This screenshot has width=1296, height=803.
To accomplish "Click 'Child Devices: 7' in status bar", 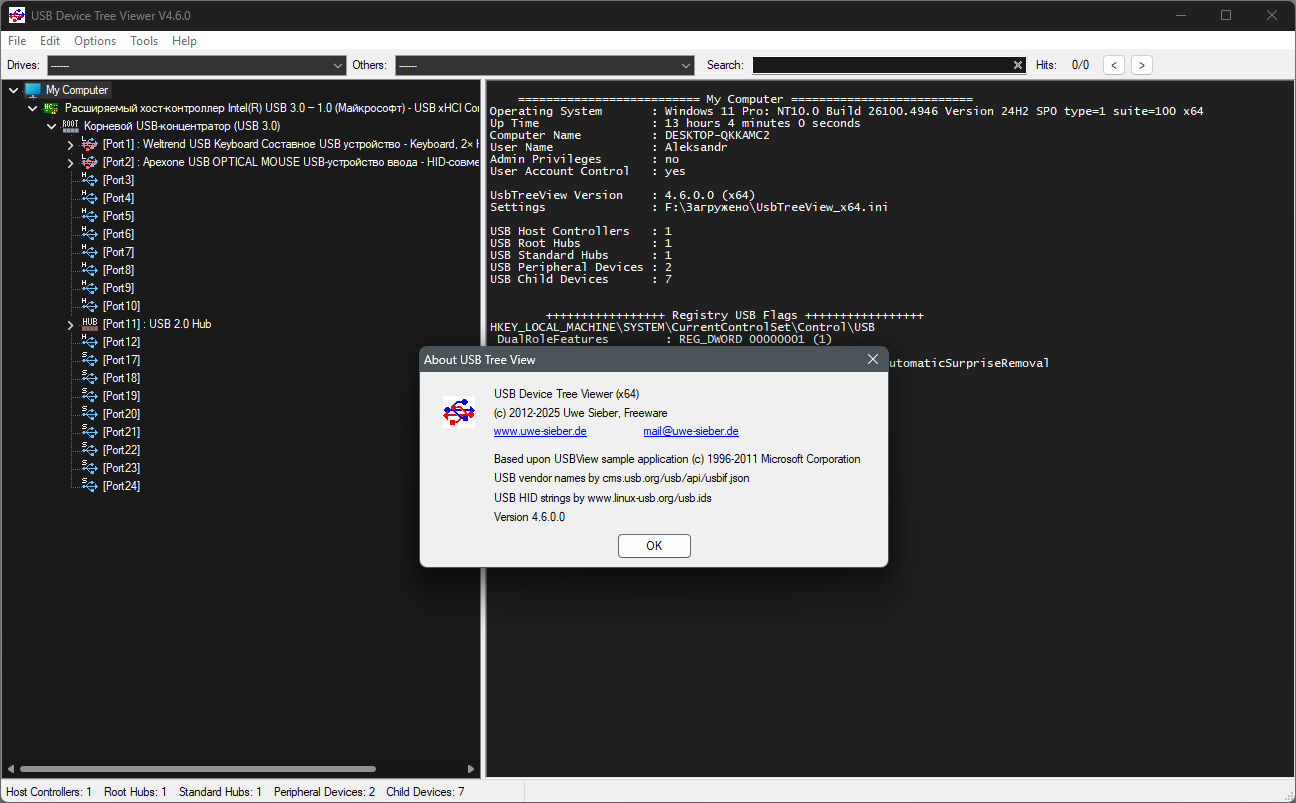I will 425,792.
